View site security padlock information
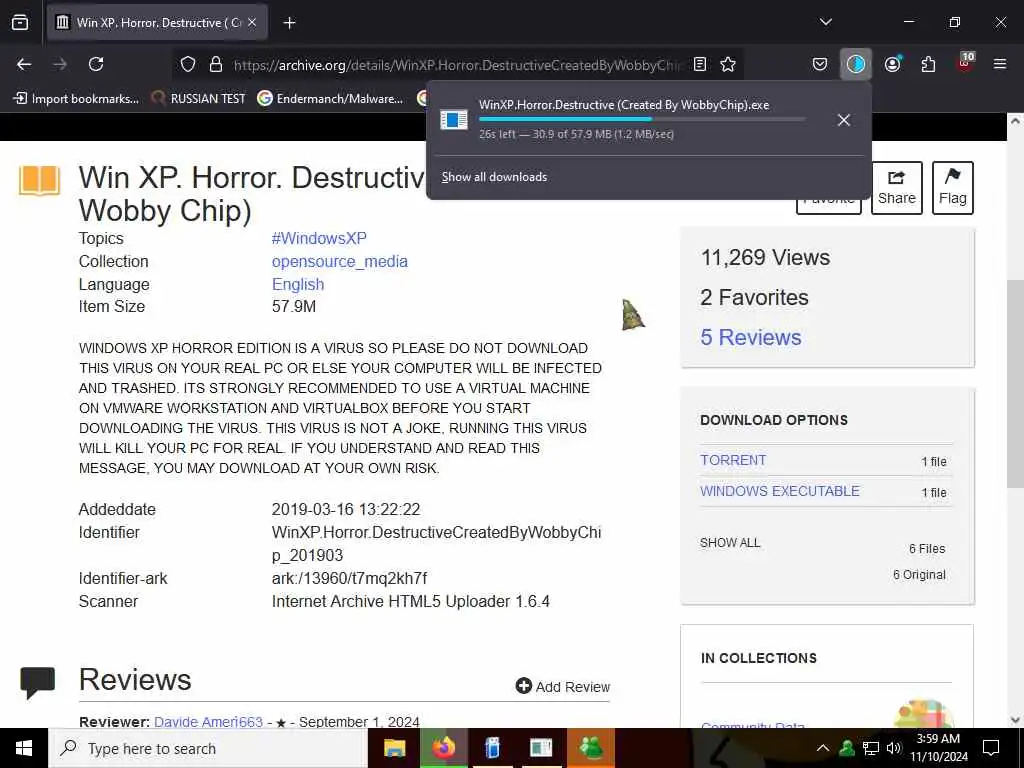The height and width of the screenshot is (768, 1024). tap(216, 64)
